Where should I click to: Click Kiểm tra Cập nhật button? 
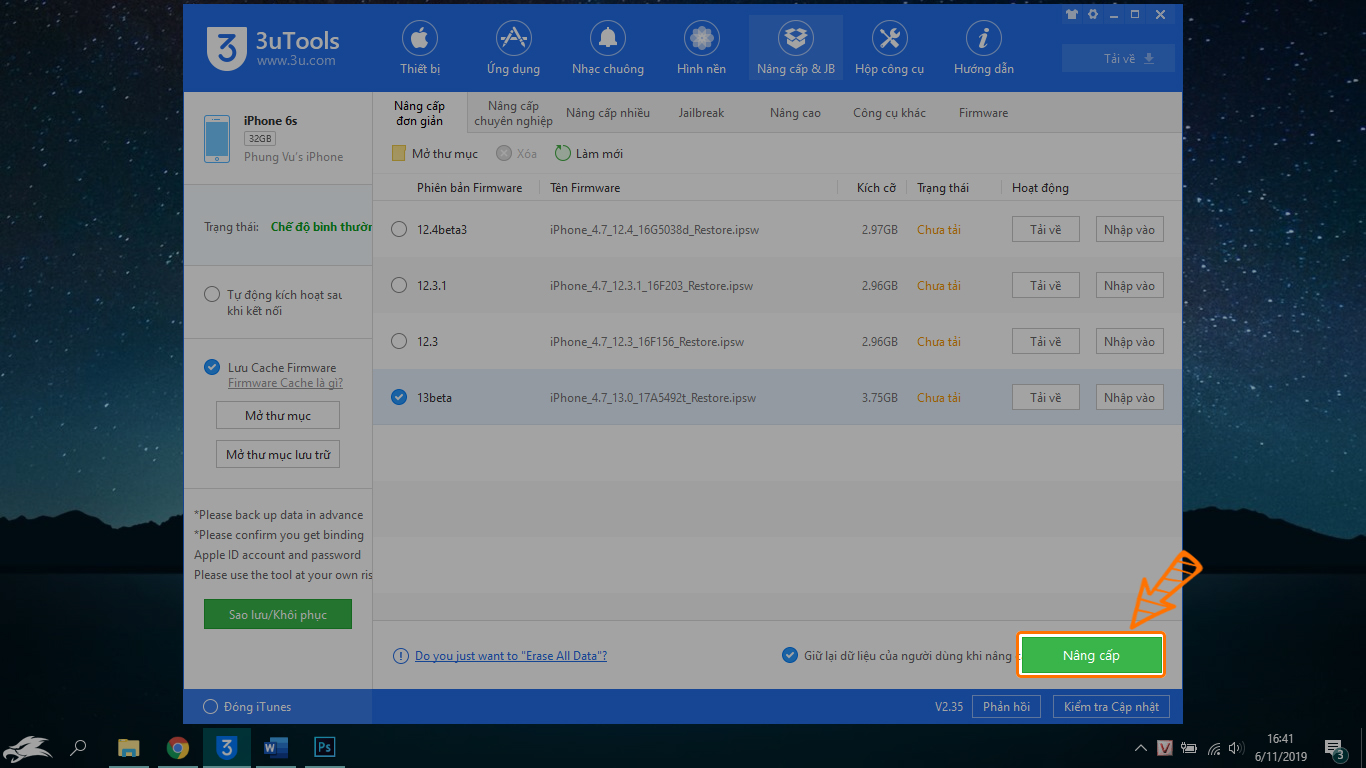point(1111,707)
